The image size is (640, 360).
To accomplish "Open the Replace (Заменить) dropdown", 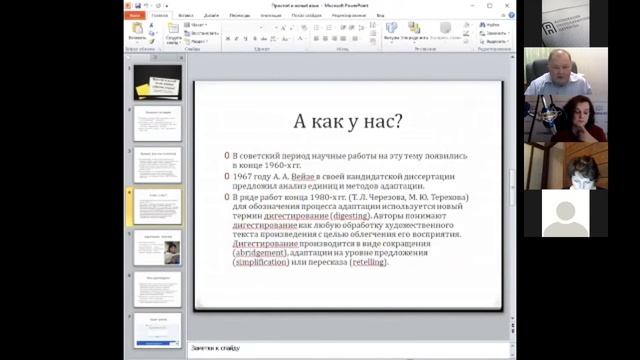I will tap(495, 33).
